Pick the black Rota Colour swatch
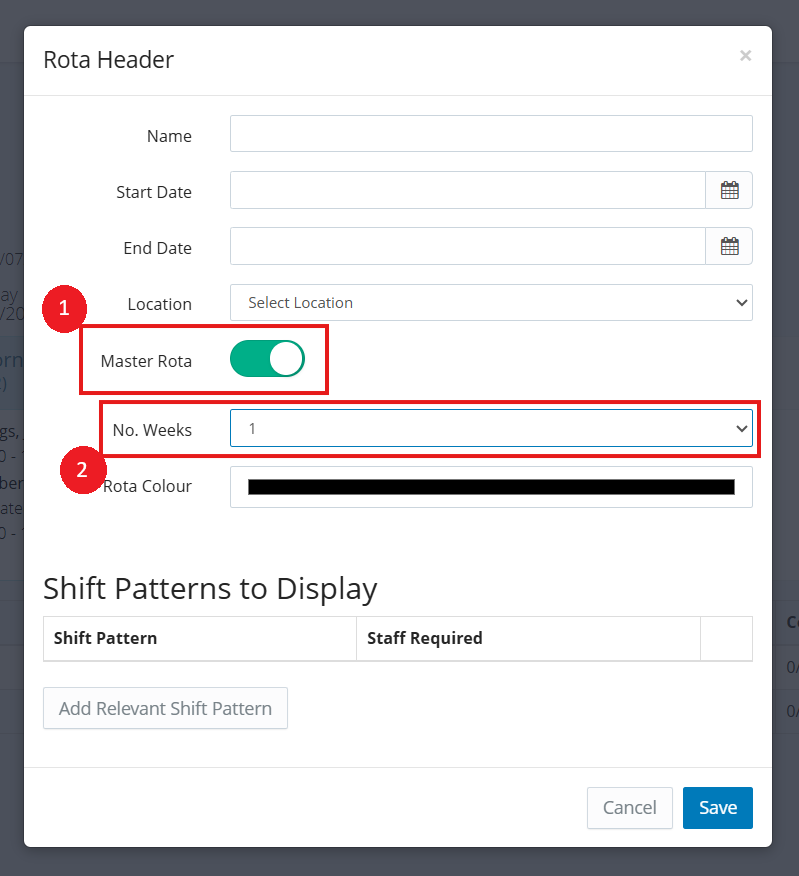This screenshot has width=799, height=876. click(x=491, y=487)
